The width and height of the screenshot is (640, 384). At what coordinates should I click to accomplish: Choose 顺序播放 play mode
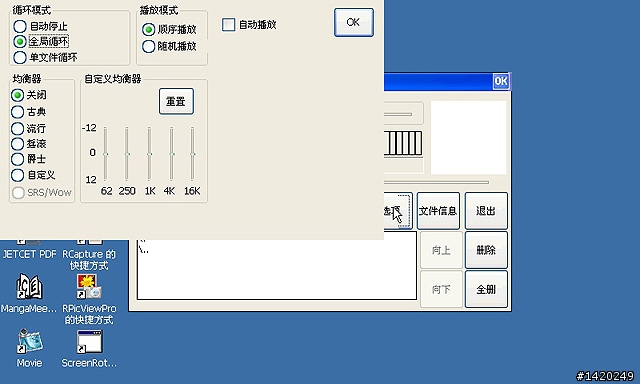tap(149, 29)
